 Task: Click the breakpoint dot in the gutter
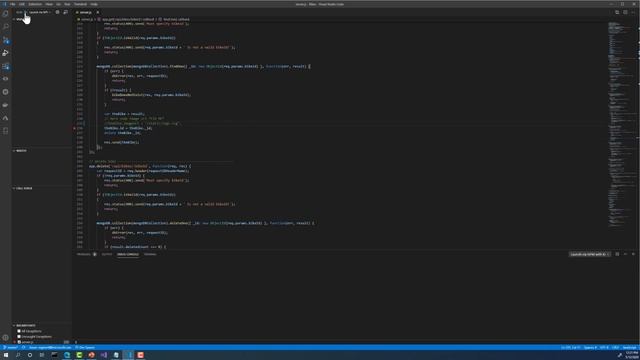tap(75, 128)
